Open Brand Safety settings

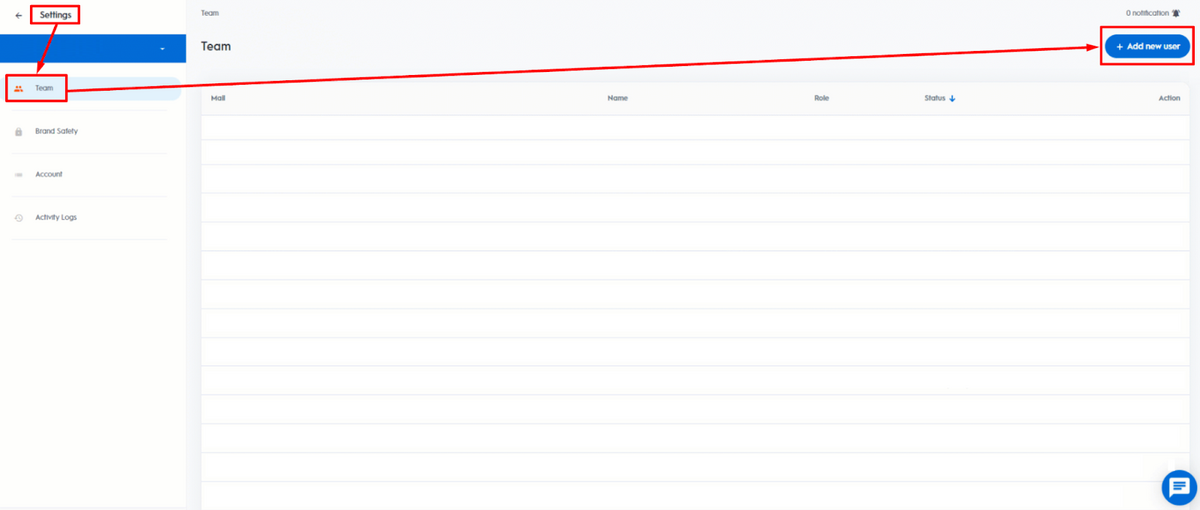tap(56, 131)
